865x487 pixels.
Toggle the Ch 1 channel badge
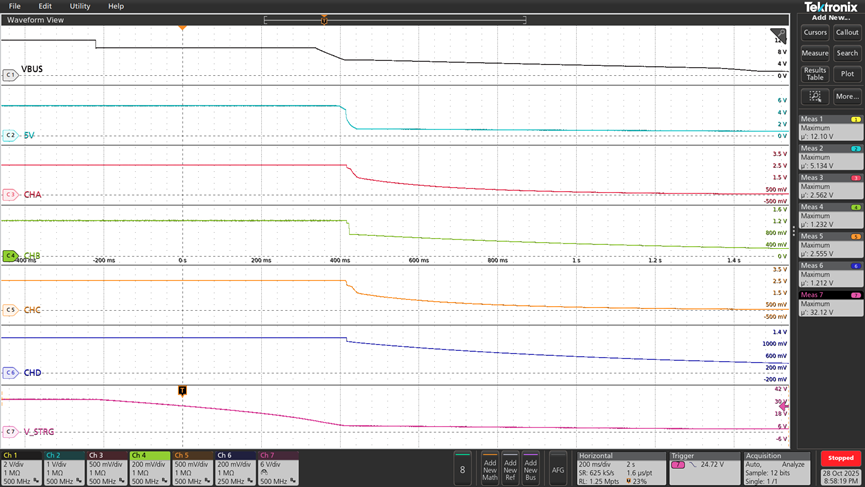[21, 468]
